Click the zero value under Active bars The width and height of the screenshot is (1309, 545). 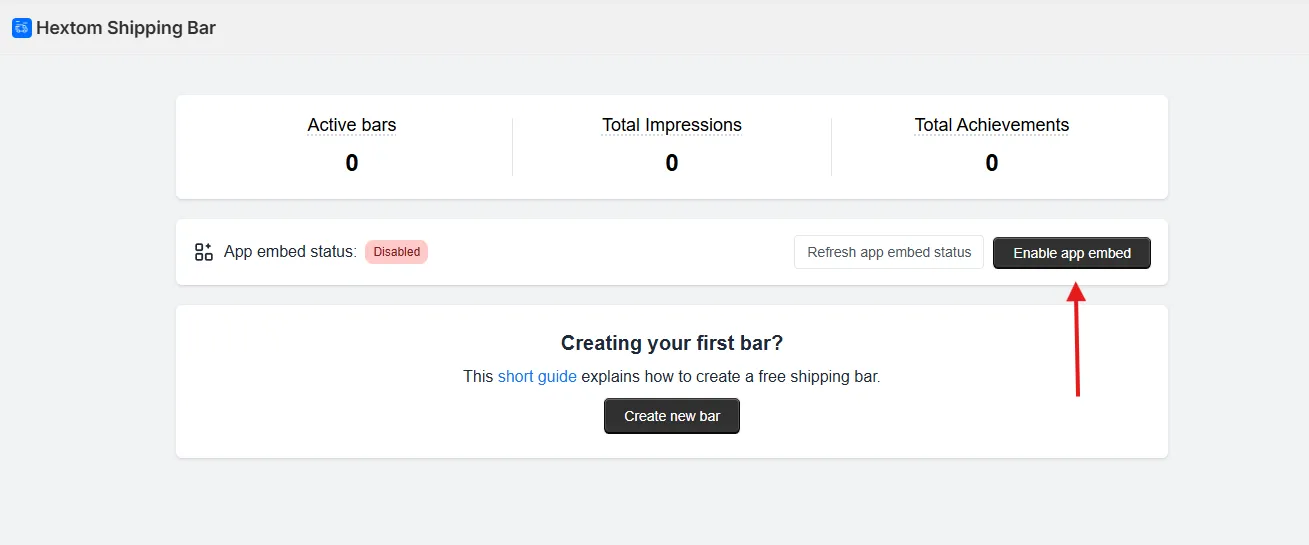coord(352,163)
